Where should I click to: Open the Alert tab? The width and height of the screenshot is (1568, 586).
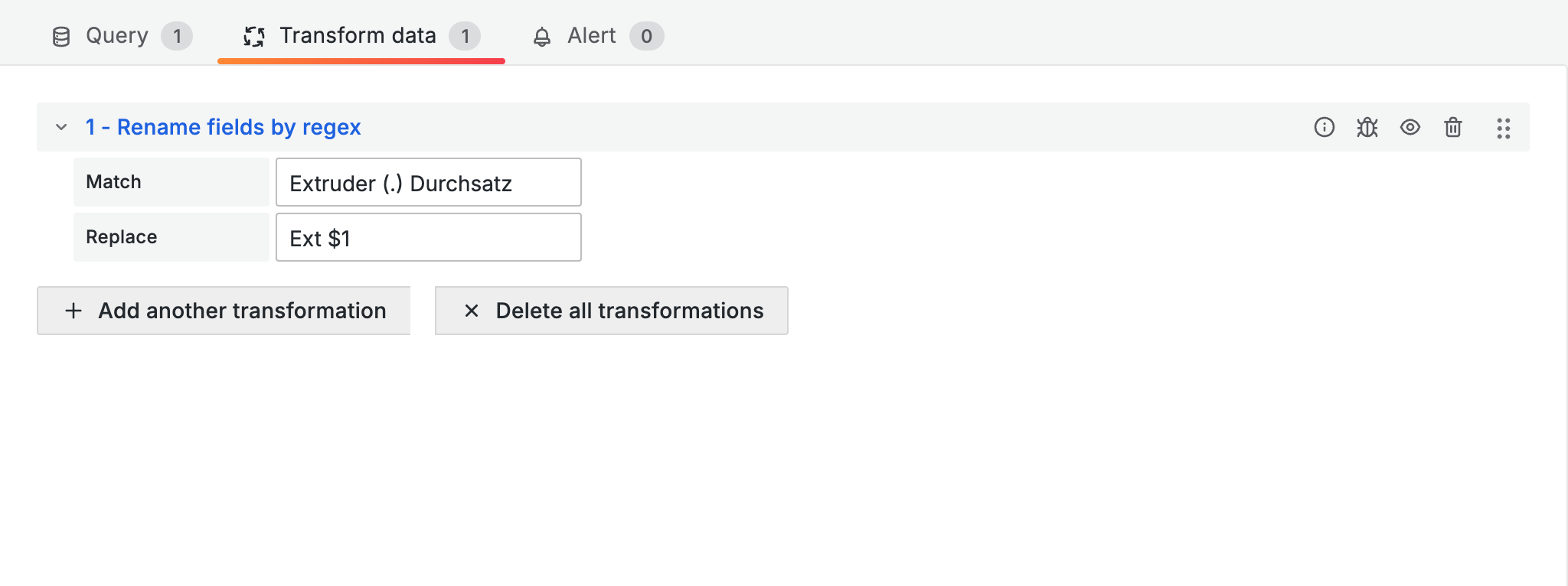click(591, 36)
